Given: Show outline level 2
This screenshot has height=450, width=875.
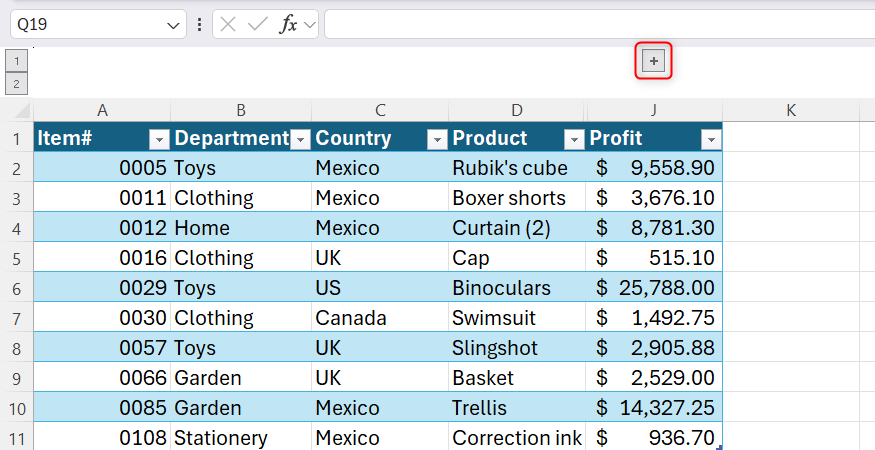Looking at the screenshot, I should coord(17,84).
